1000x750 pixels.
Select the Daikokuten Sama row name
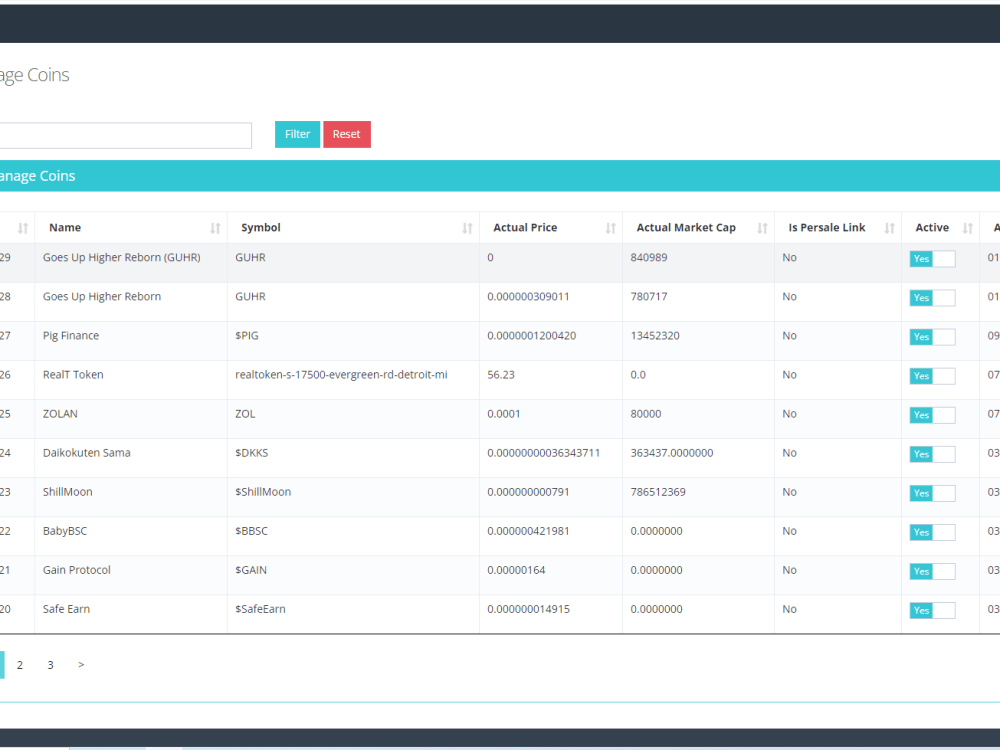[87, 453]
